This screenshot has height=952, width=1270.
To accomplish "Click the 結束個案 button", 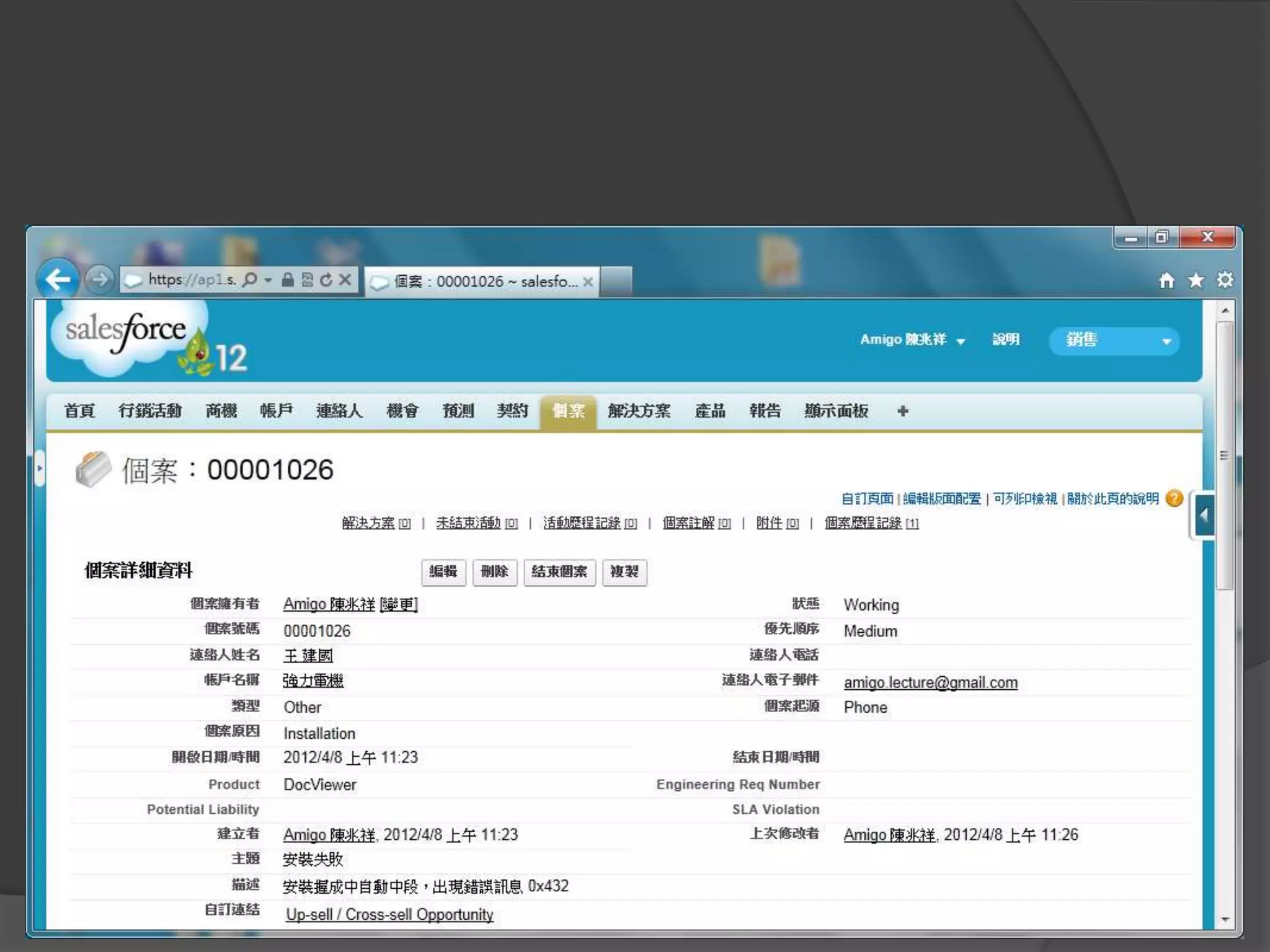I will click(559, 571).
